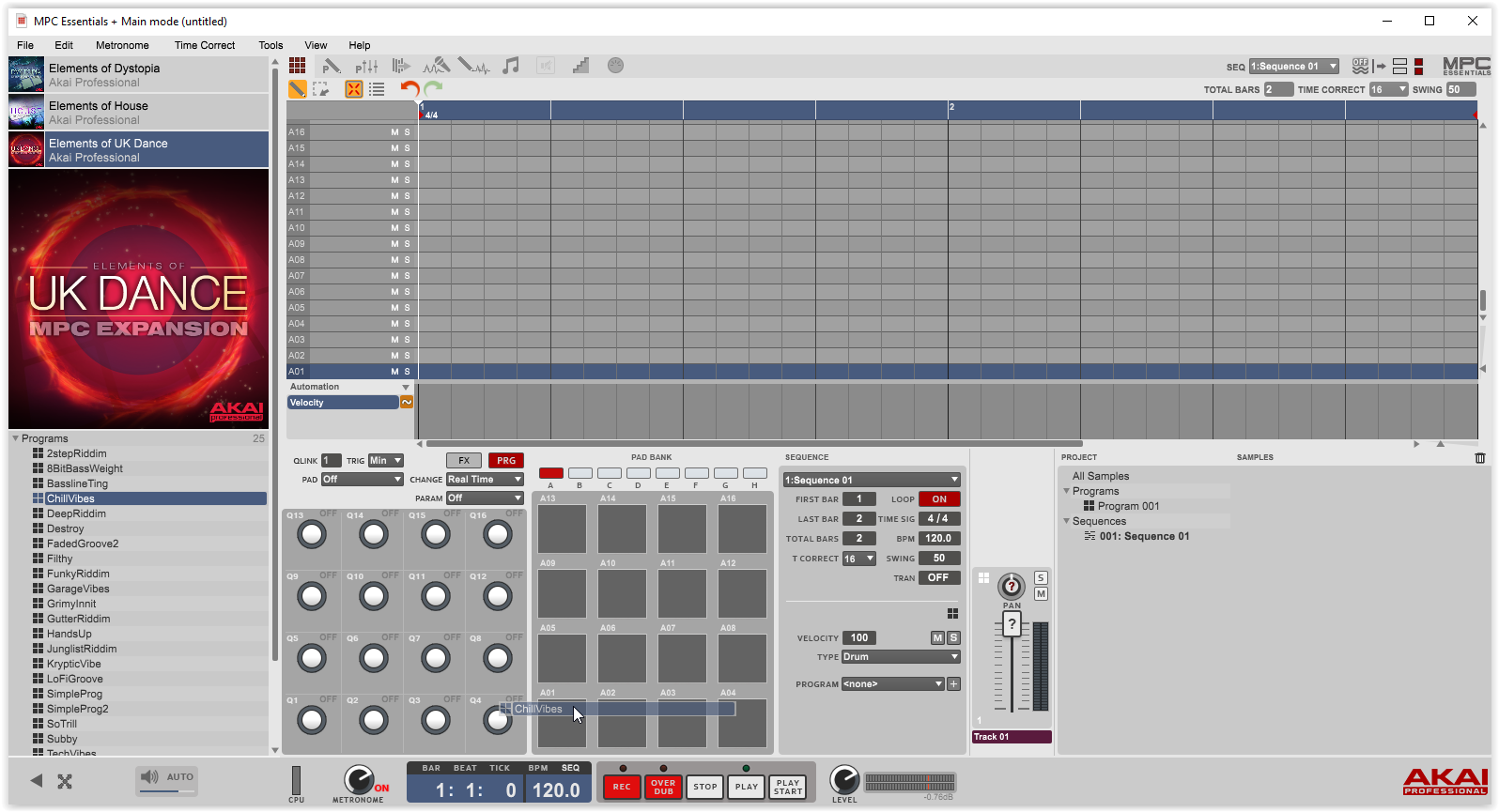Open the TRIG Min dropdown

(385, 461)
